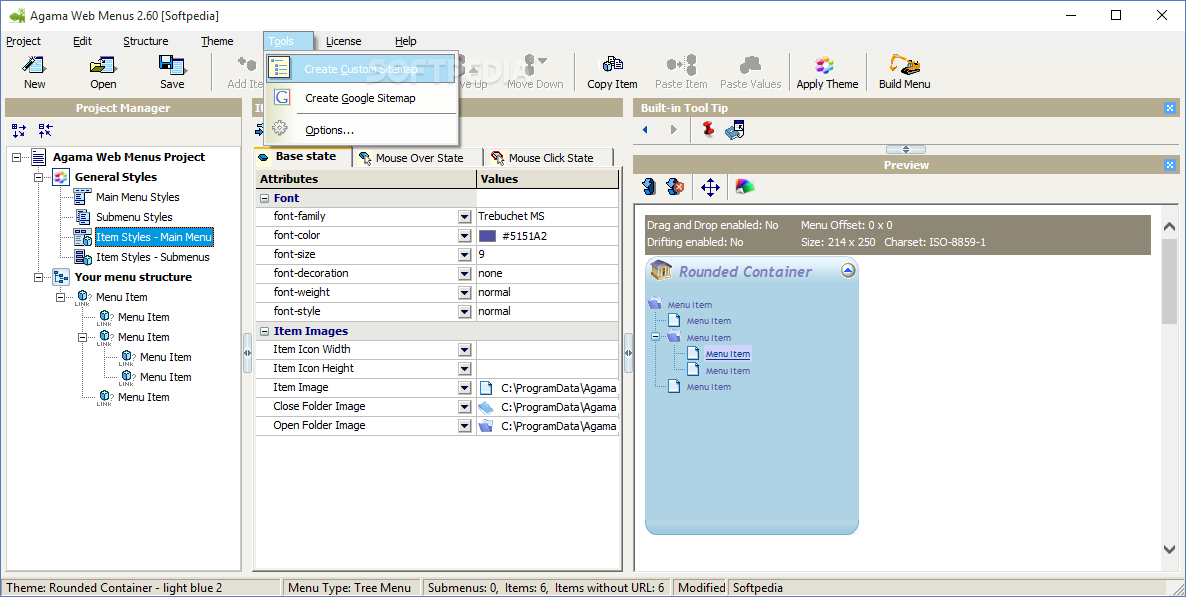Screen dimensions: 1186x597
Task: Expand all nodes icon in Project Manager
Action: click(19, 131)
